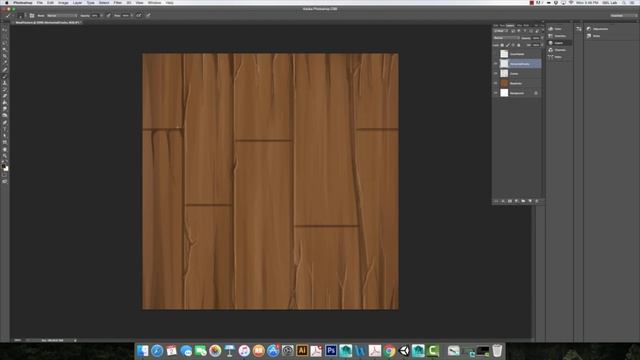Select the Clone Stamp tool
Image resolution: width=640 pixels, height=360 pixels.
tap(5, 83)
